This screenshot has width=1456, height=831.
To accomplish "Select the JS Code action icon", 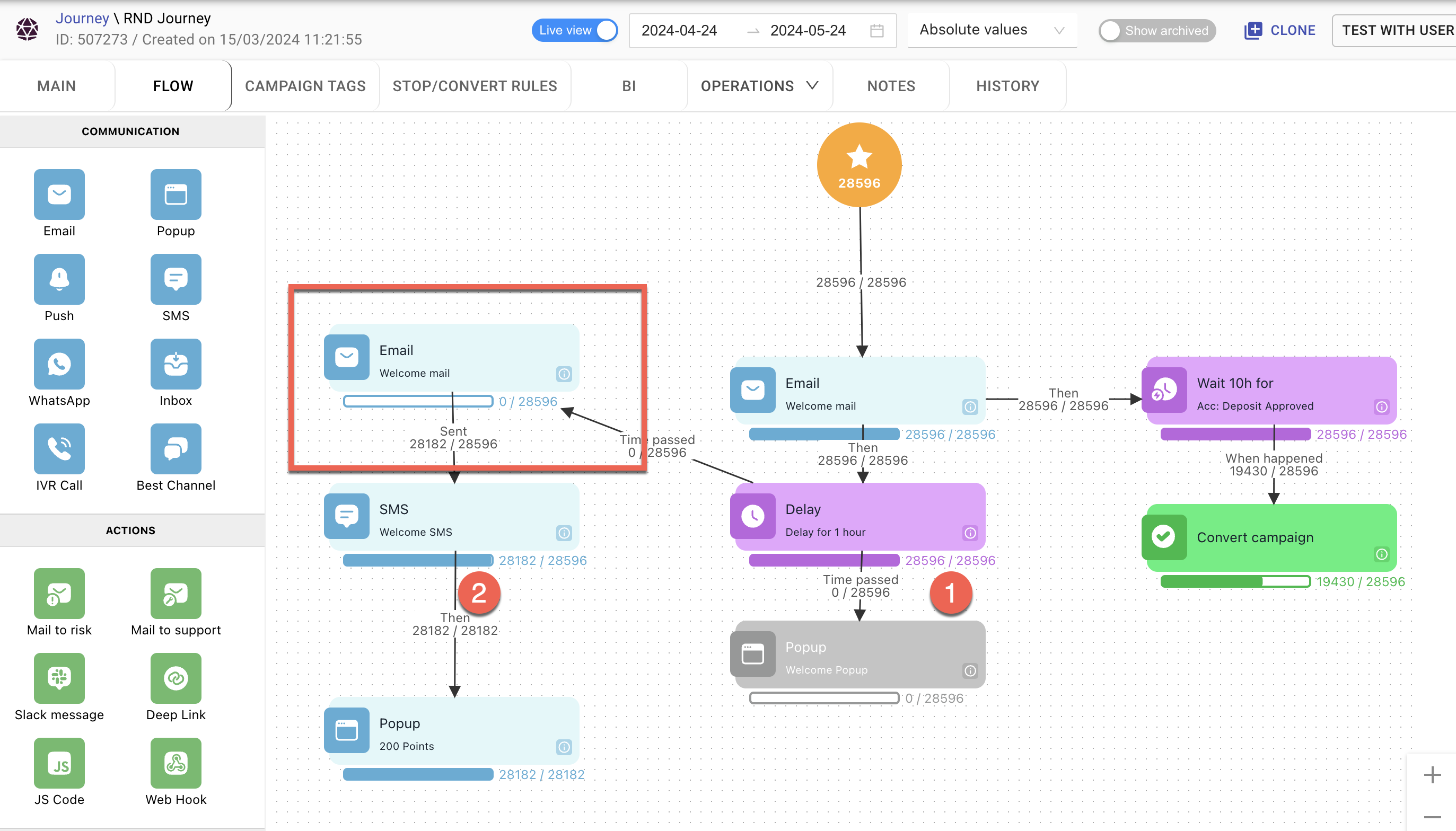I will pos(59,763).
